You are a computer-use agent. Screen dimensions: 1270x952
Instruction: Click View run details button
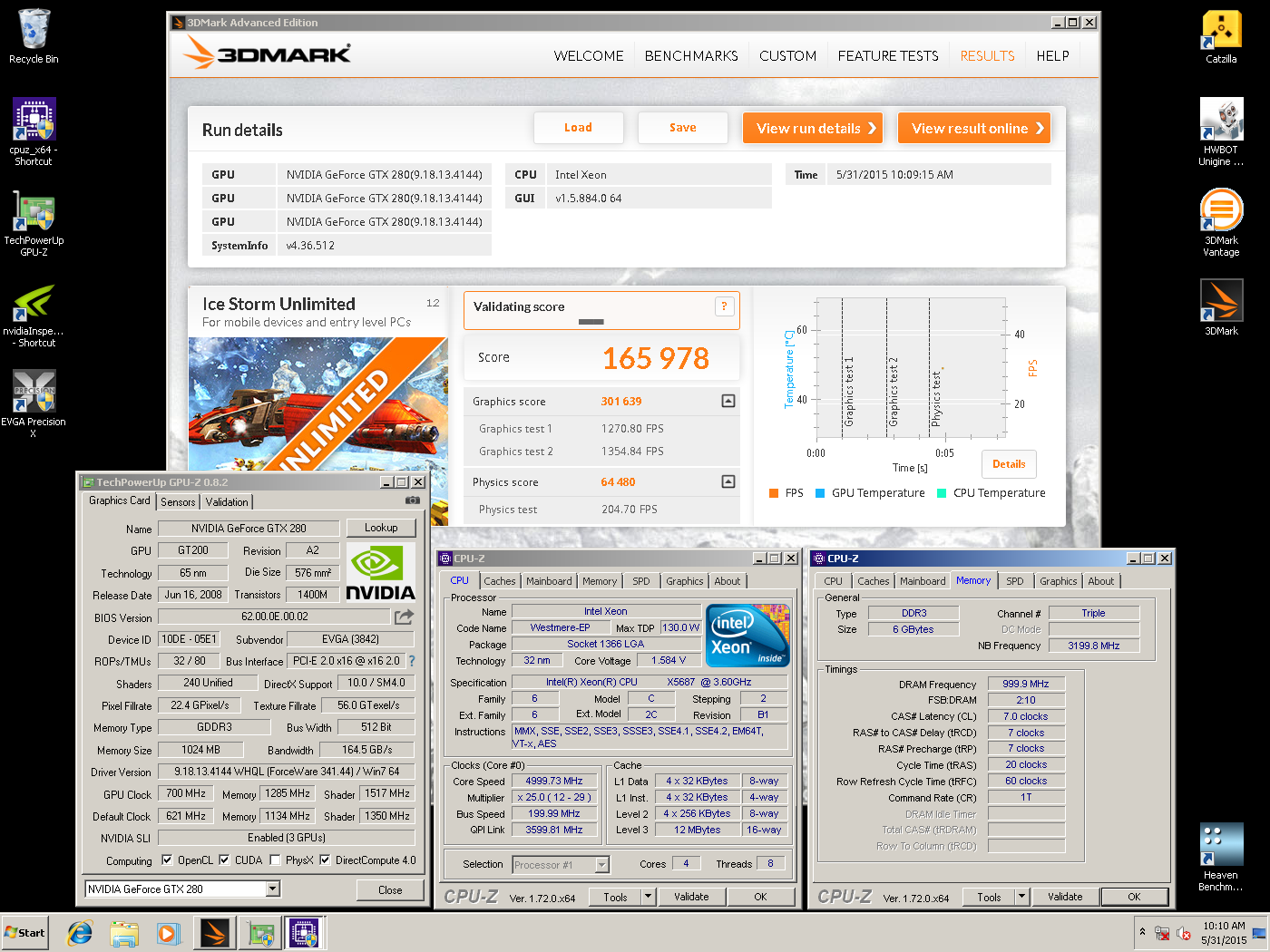click(x=814, y=128)
